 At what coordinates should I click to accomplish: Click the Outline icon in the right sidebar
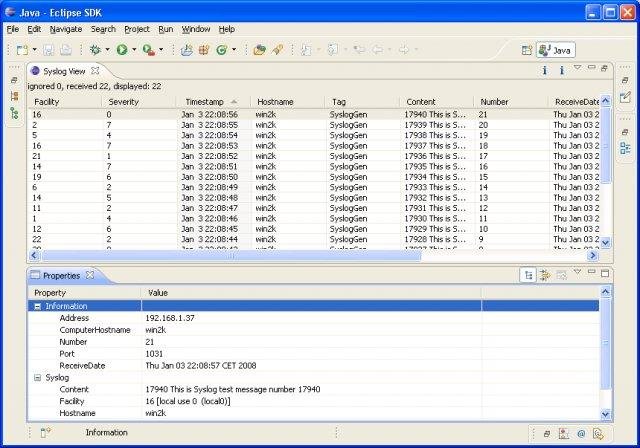(x=625, y=148)
